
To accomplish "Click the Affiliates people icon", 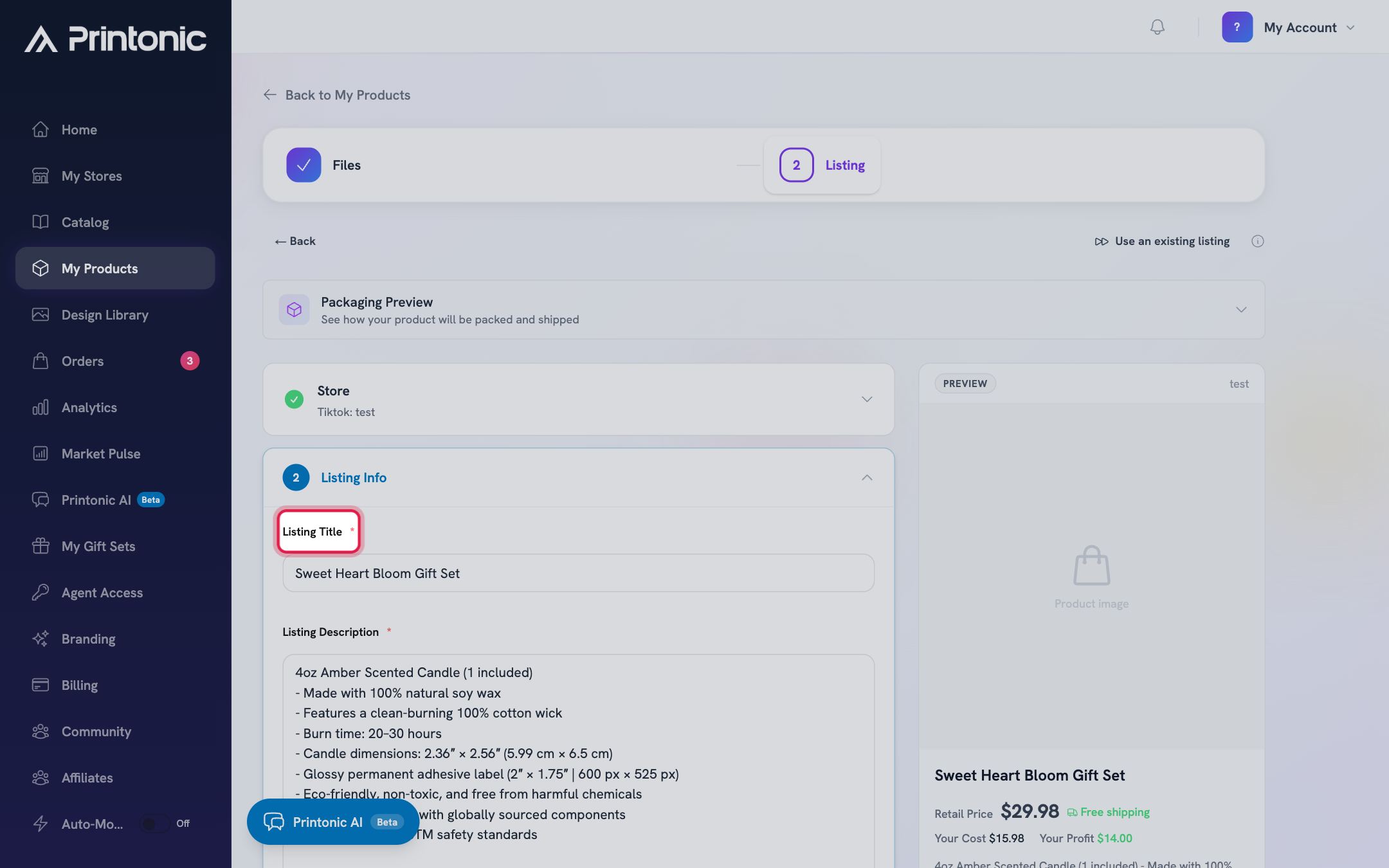I will [x=41, y=777].
